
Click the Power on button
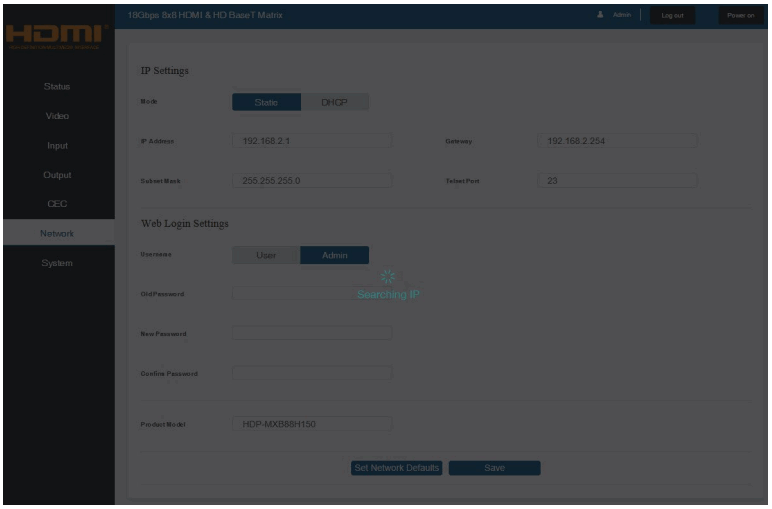[x=740, y=15]
